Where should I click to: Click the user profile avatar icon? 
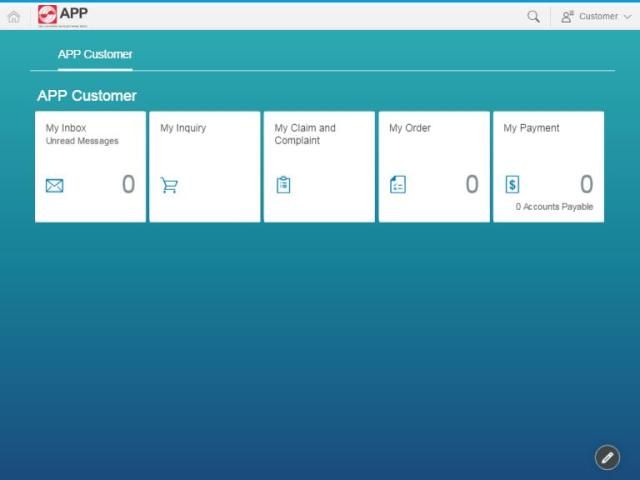pyautogui.click(x=567, y=16)
